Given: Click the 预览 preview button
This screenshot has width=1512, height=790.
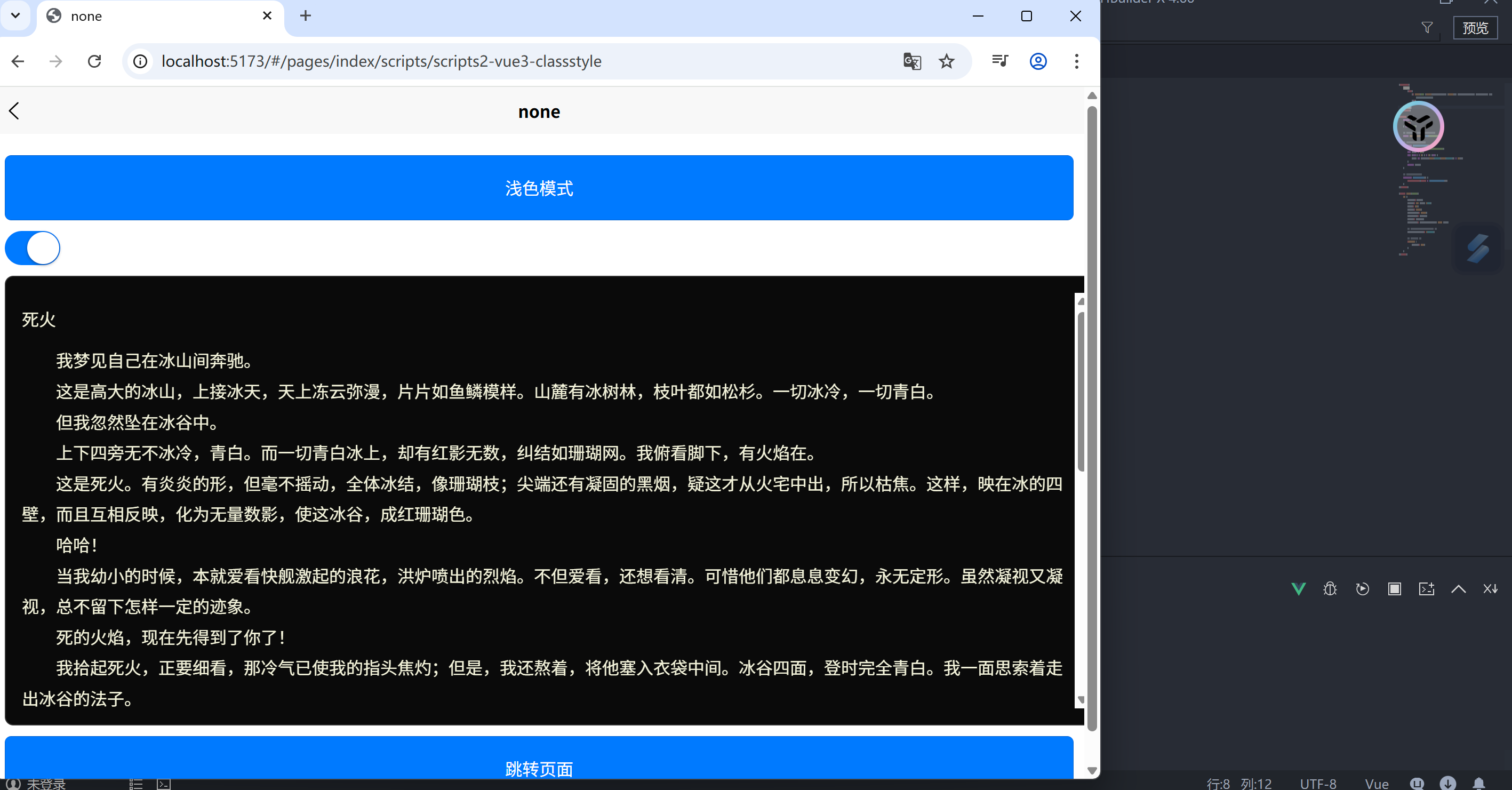Looking at the screenshot, I should [1475, 28].
